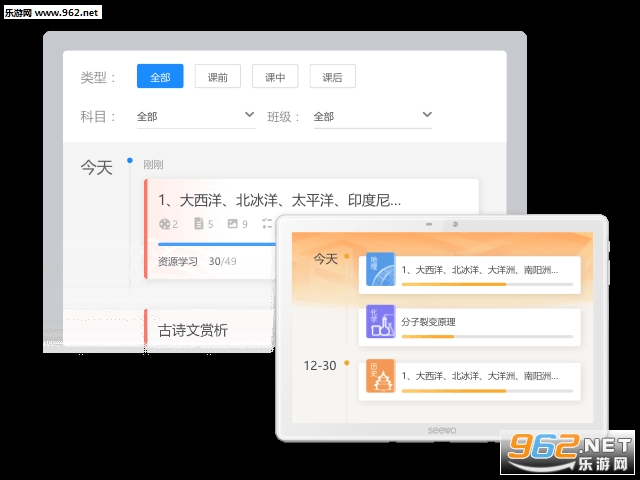The height and width of the screenshot is (480, 640).
Task: Click the 今天 timeline dot in main window
Action: pos(130,160)
